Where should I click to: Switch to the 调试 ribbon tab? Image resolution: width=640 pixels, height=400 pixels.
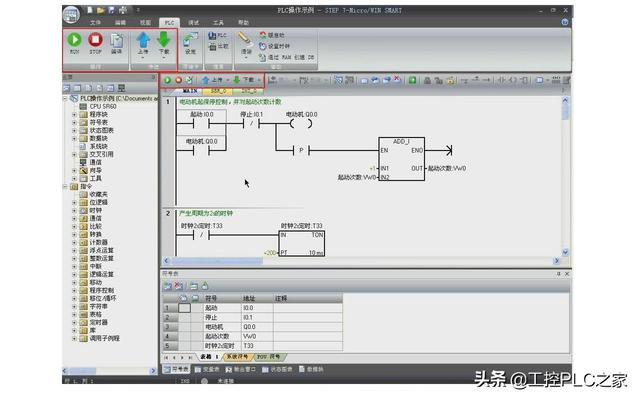(193, 22)
